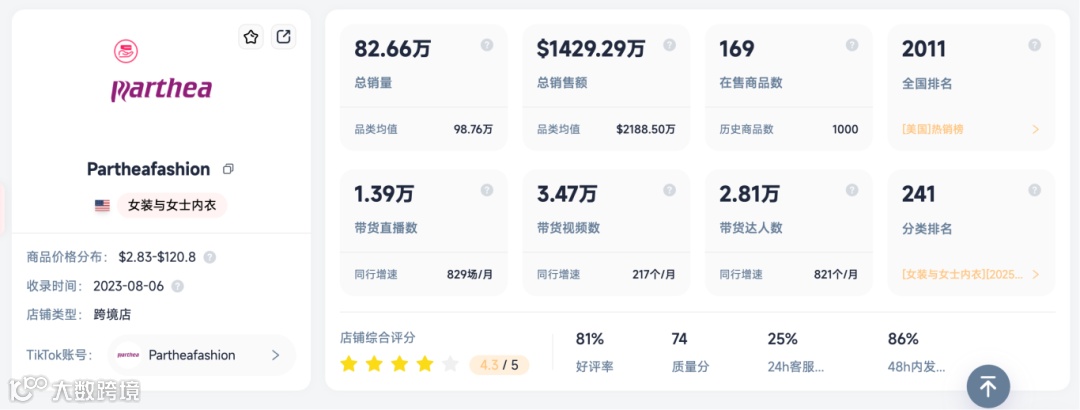1080x410 pixels.
Task: Click help icon on 分类排名 card
Action: click(x=1035, y=190)
